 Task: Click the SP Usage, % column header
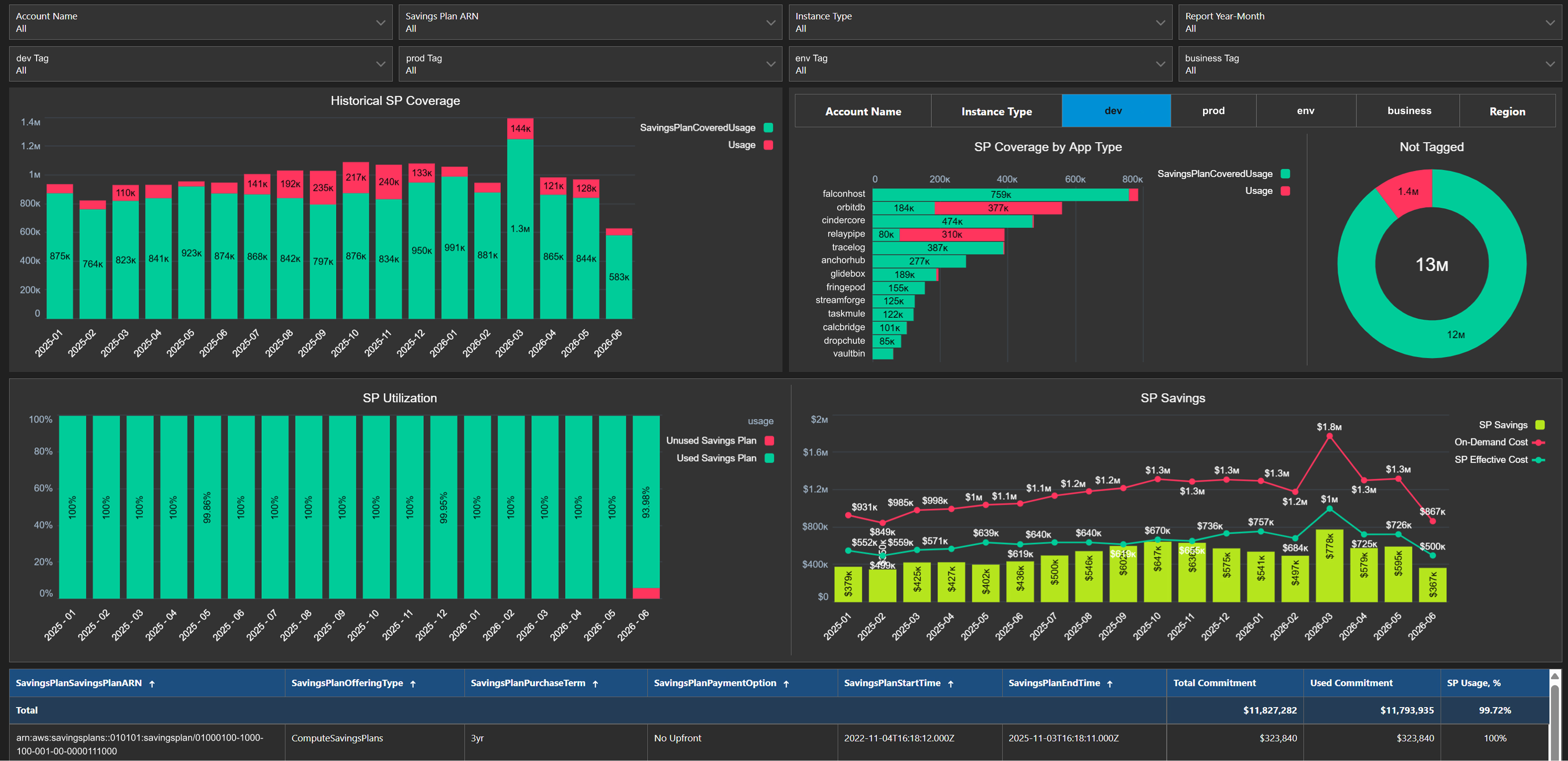click(1494, 683)
